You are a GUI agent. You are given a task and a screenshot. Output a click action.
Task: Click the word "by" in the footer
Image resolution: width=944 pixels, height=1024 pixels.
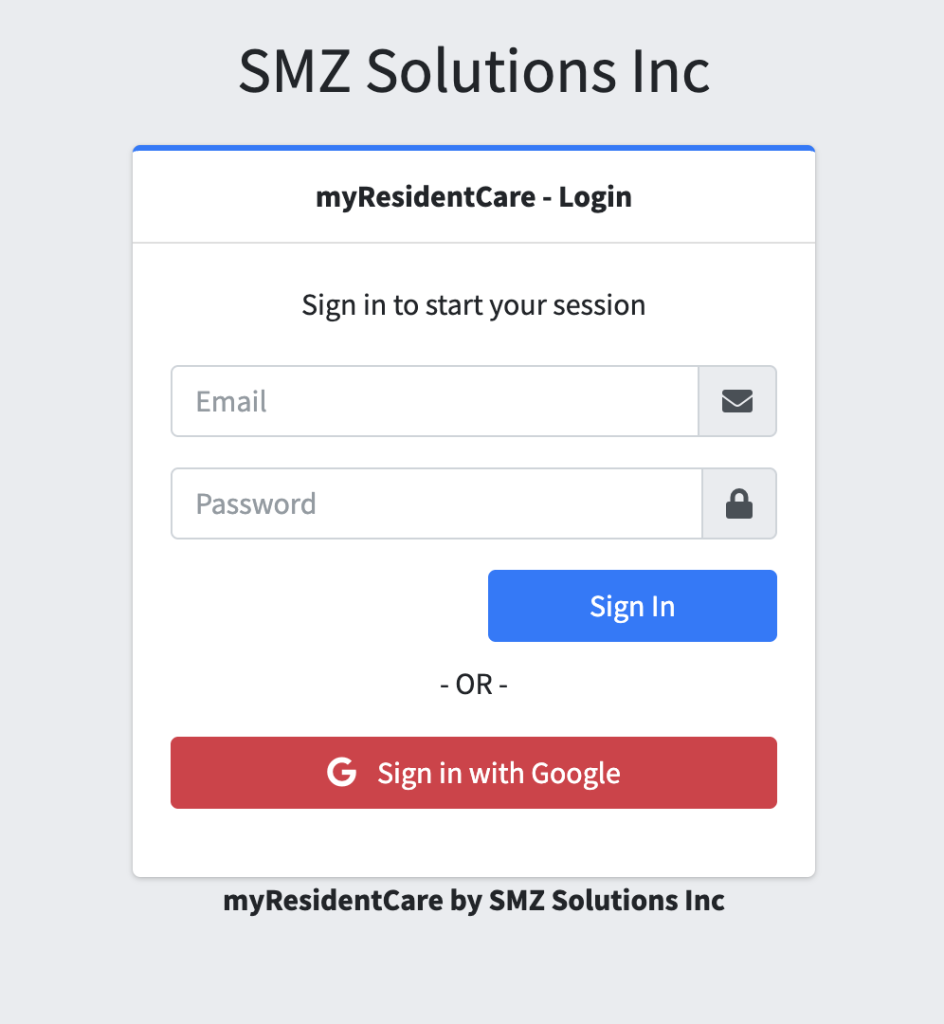click(x=466, y=900)
